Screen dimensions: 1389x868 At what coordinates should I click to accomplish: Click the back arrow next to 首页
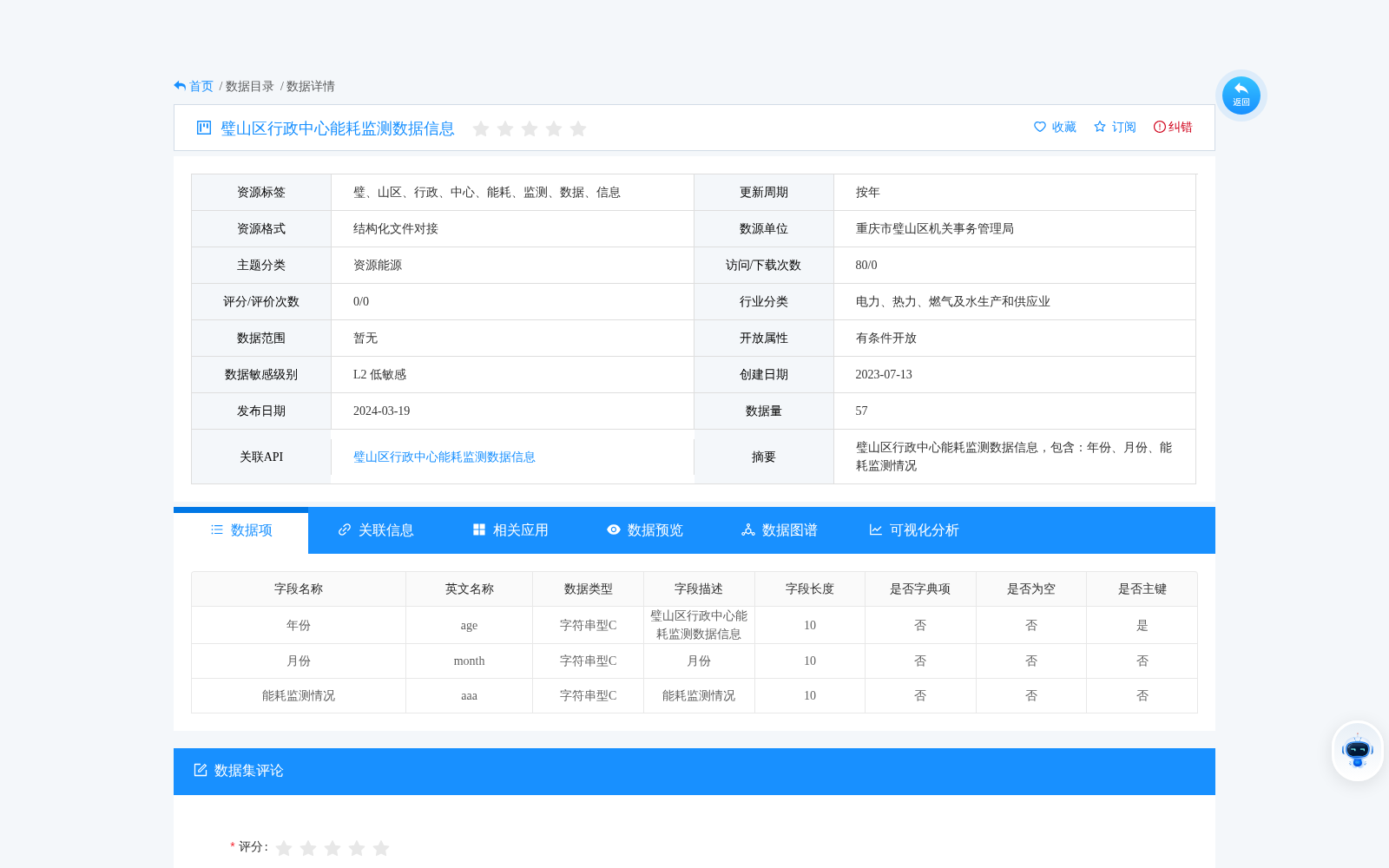(x=180, y=86)
